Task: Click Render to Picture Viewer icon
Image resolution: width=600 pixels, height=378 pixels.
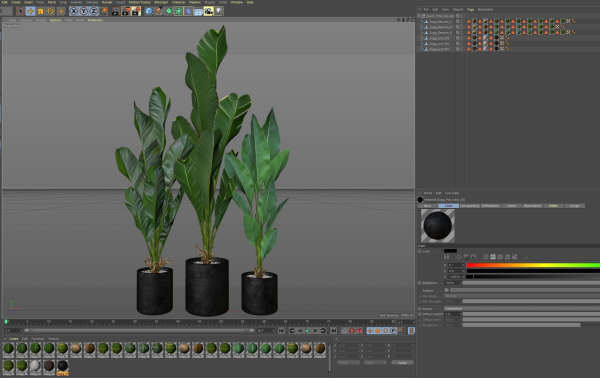Action: pos(126,11)
